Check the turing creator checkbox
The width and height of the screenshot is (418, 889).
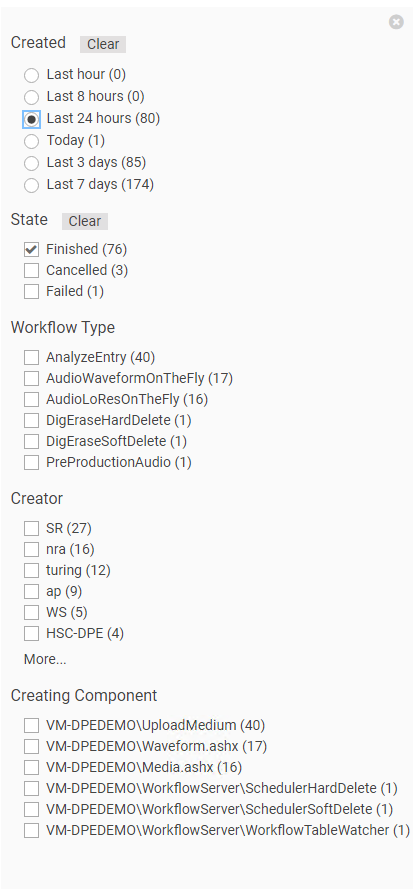pyautogui.click(x=31, y=570)
